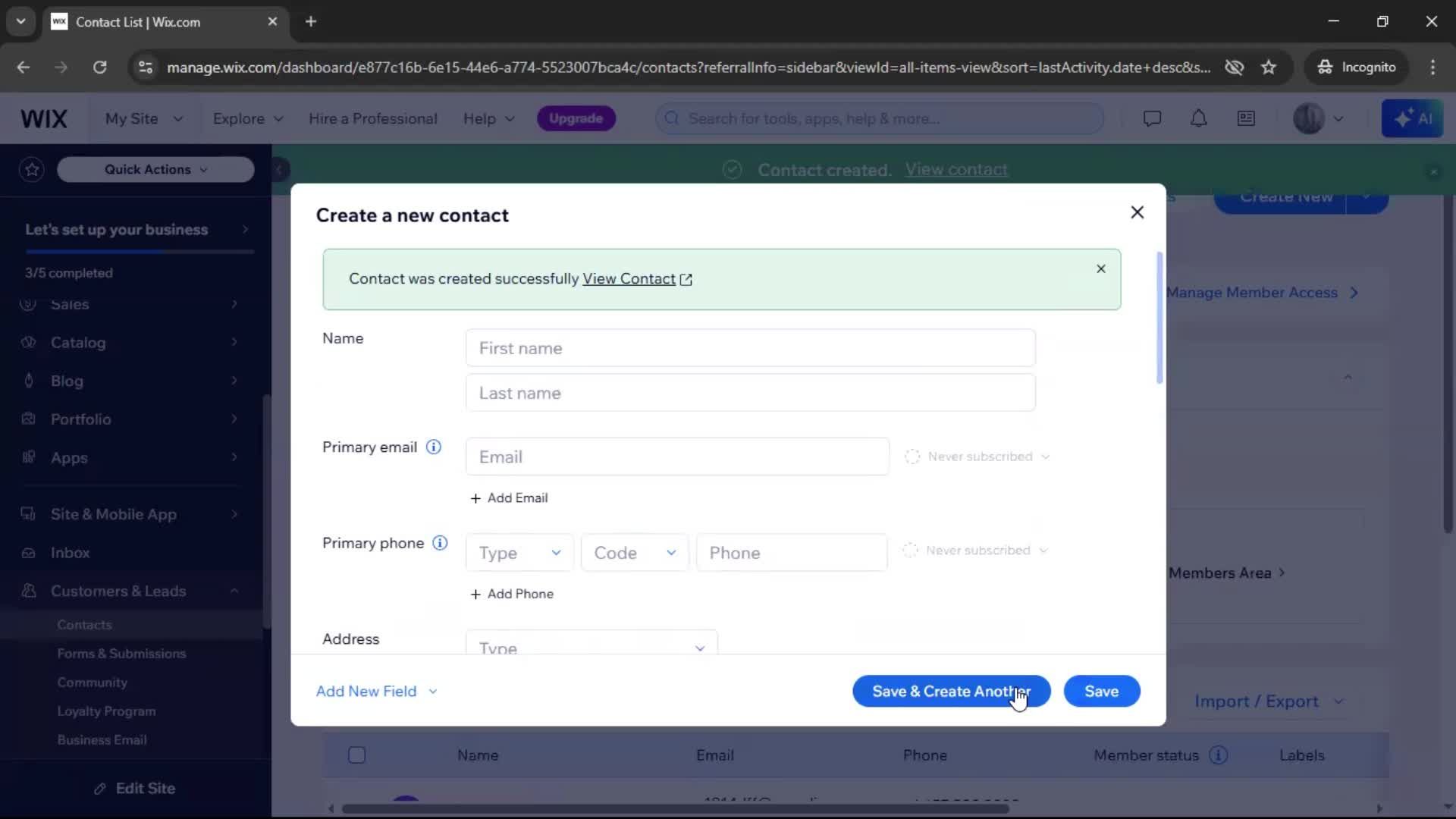Collapse the sidebar with arrow icon
The width and height of the screenshot is (1456, 819).
pos(278,169)
